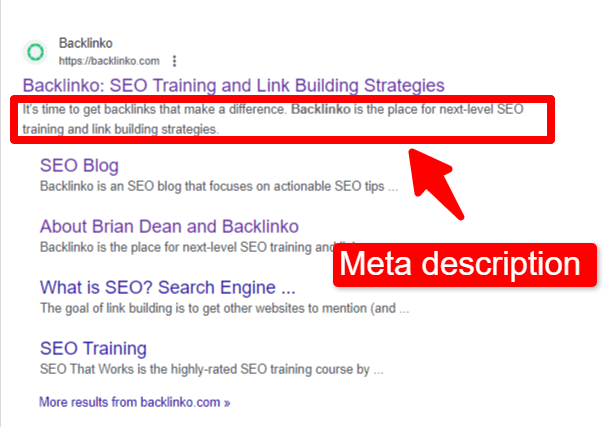The image size is (604, 427).
Task: Click the 'training and link building strategies.' line
Action: click(120, 129)
